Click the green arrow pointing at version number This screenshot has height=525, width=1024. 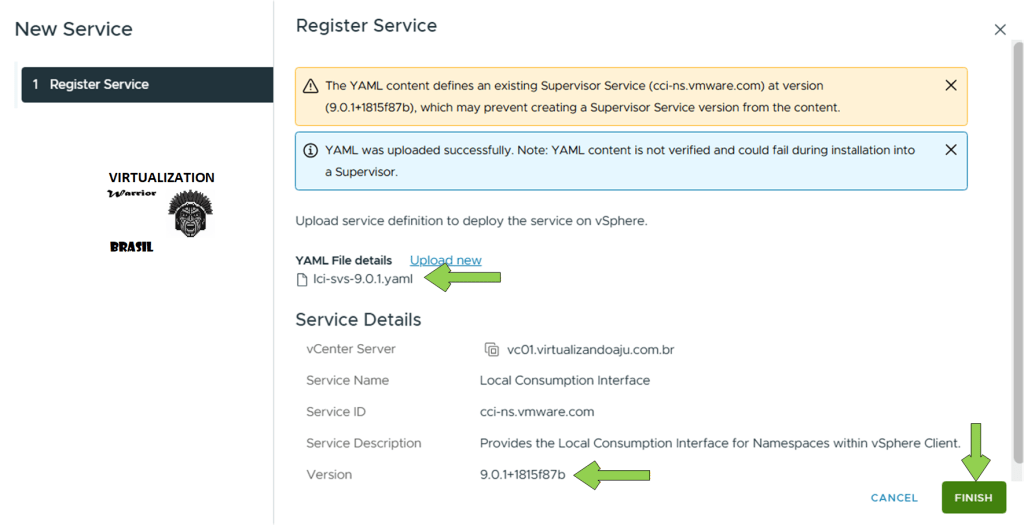614,475
